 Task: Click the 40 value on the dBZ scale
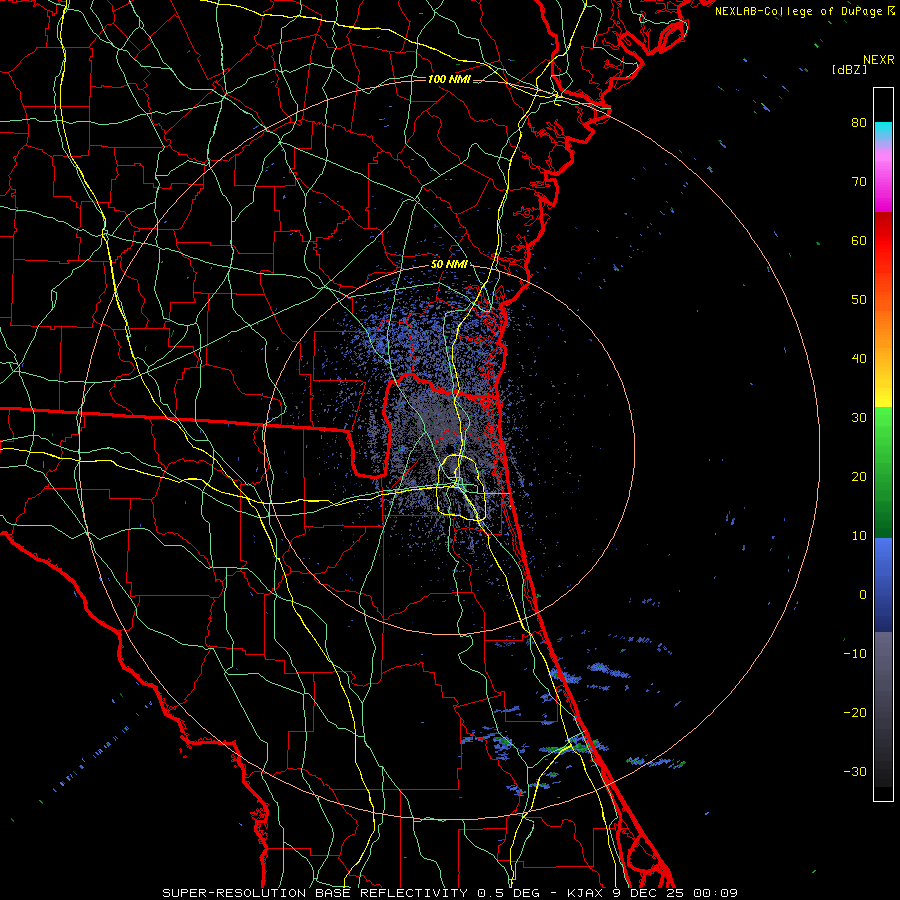pyautogui.click(x=859, y=359)
